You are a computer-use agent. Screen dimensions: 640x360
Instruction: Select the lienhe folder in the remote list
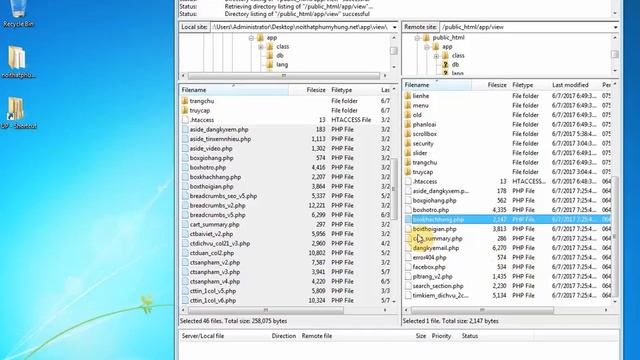coord(420,96)
